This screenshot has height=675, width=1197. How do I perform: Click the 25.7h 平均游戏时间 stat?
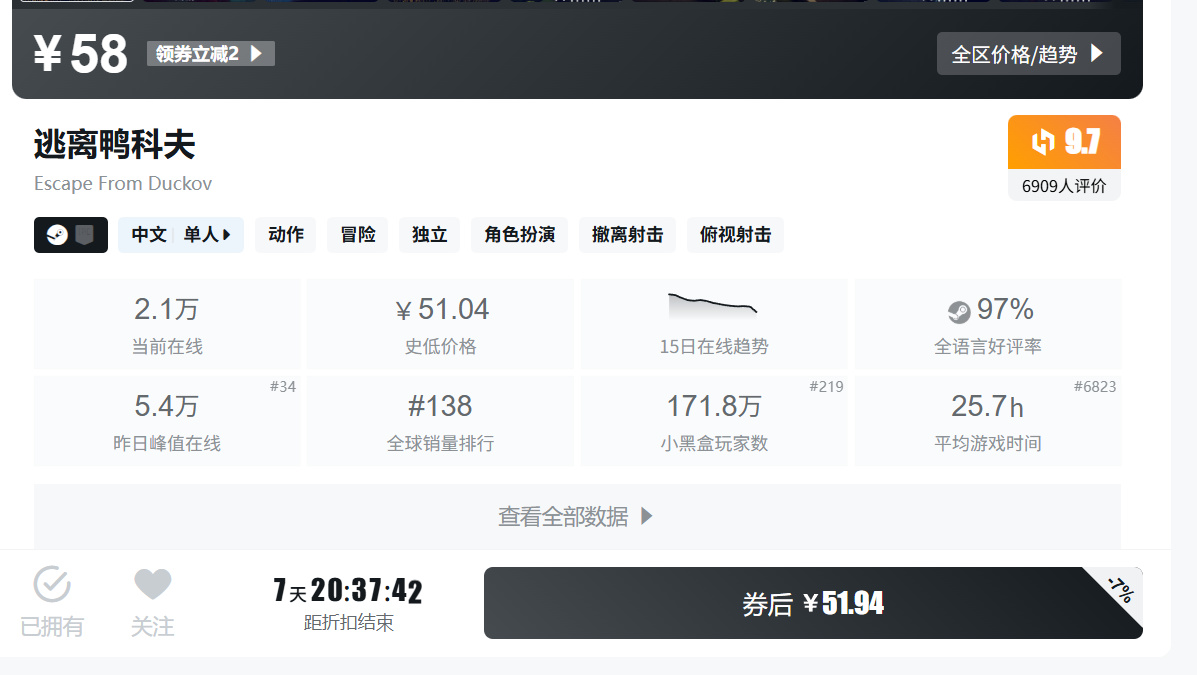click(988, 421)
